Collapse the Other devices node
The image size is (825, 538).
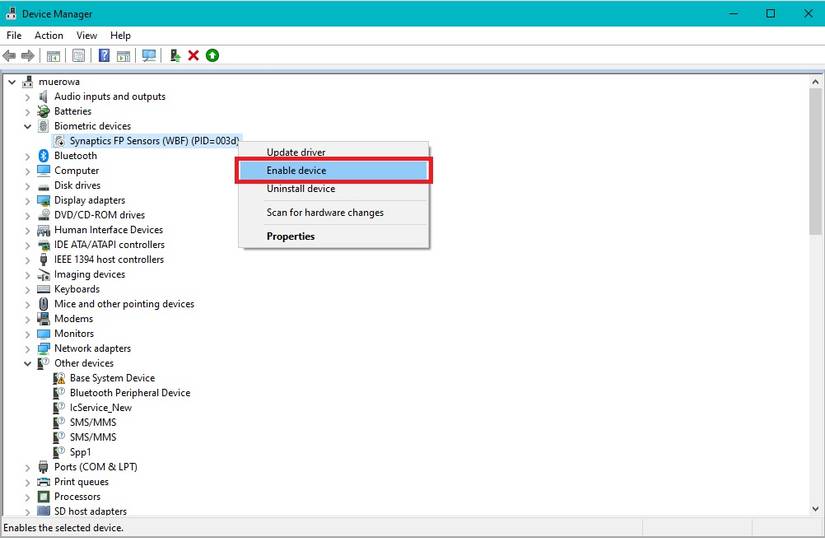[27, 363]
